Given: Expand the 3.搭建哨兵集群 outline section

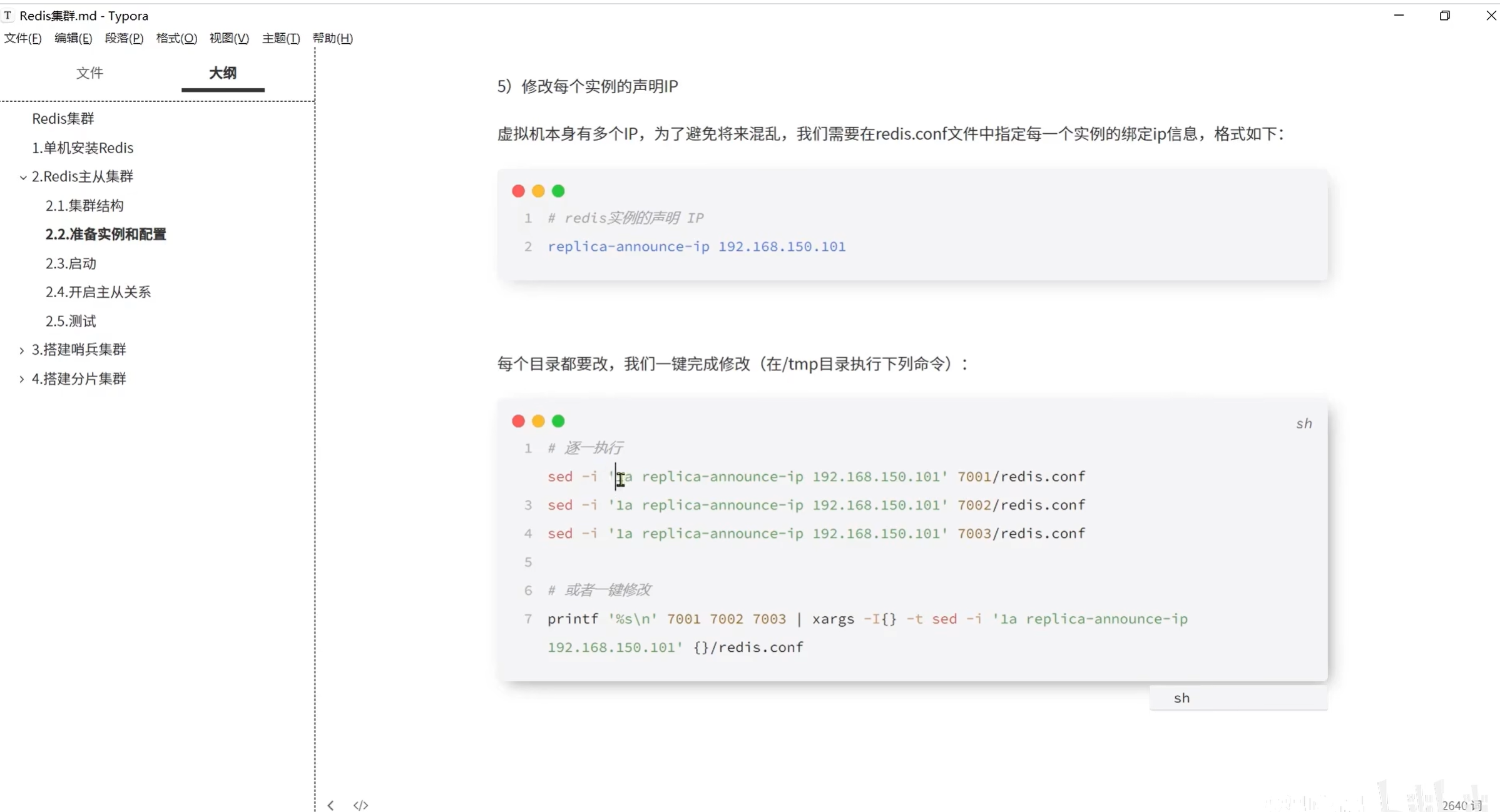Looking at the screenshot, I should (22, 350).
